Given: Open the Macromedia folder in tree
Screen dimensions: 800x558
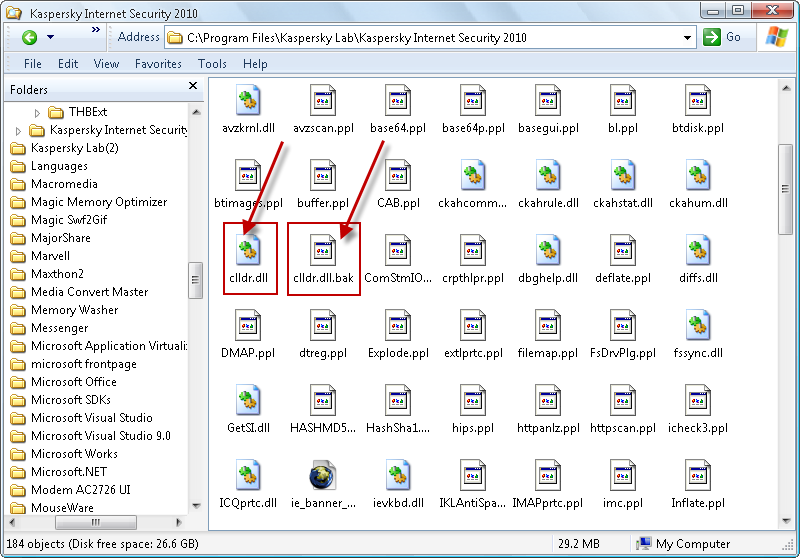Looking at the screenshot, I should tap(54, 184).
